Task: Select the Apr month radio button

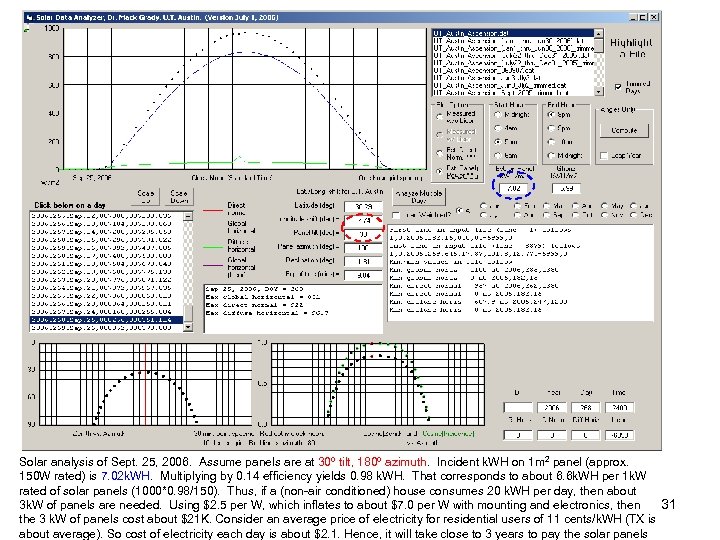Action: point(575,206)
